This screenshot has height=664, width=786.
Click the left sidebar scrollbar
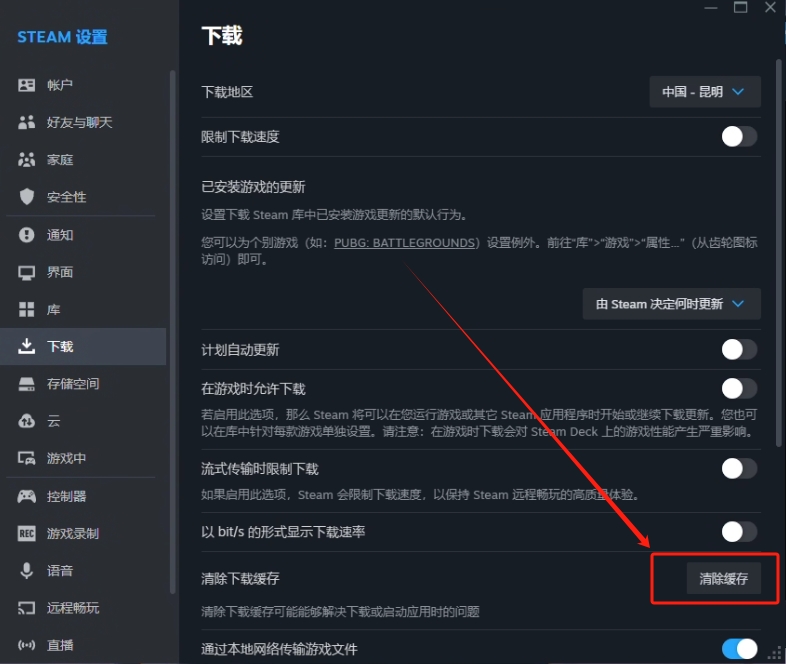tap(172, 332)
